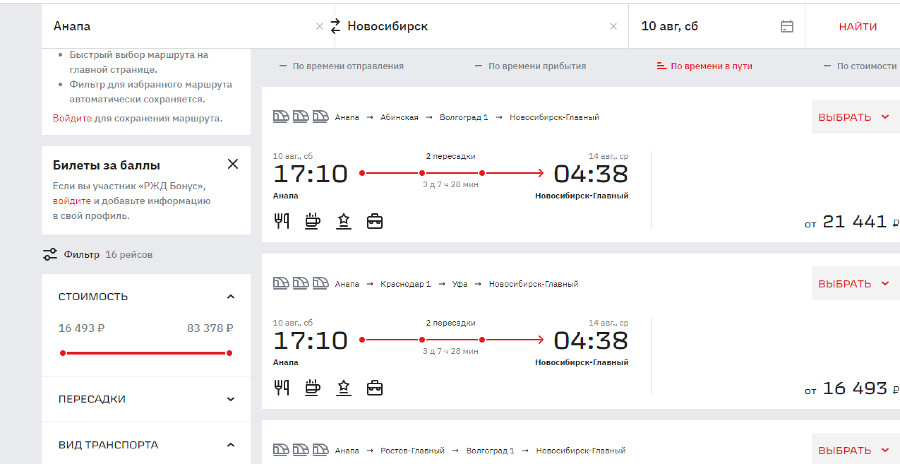The width and height of the screenshot is (900, 464).
Task: Clear the Новосибирск destination field
Action: pyautogui.click(x=613, y=26)
